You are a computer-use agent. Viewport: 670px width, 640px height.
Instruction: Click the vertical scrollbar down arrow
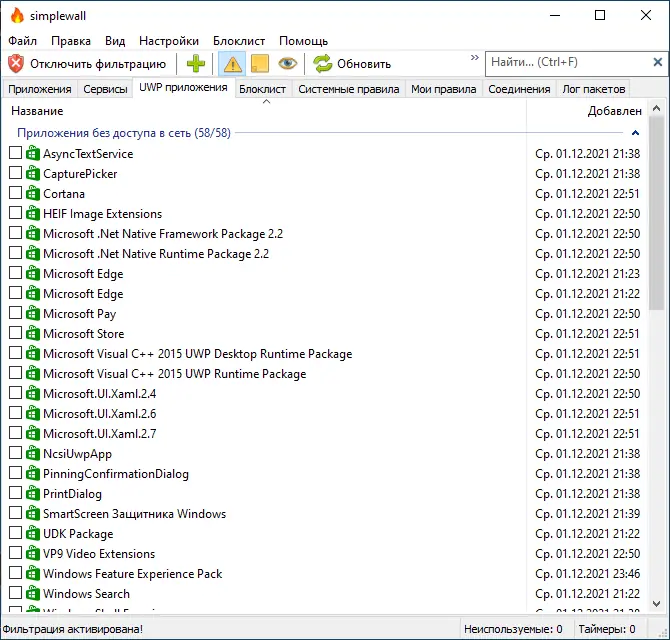pos(657,604)
